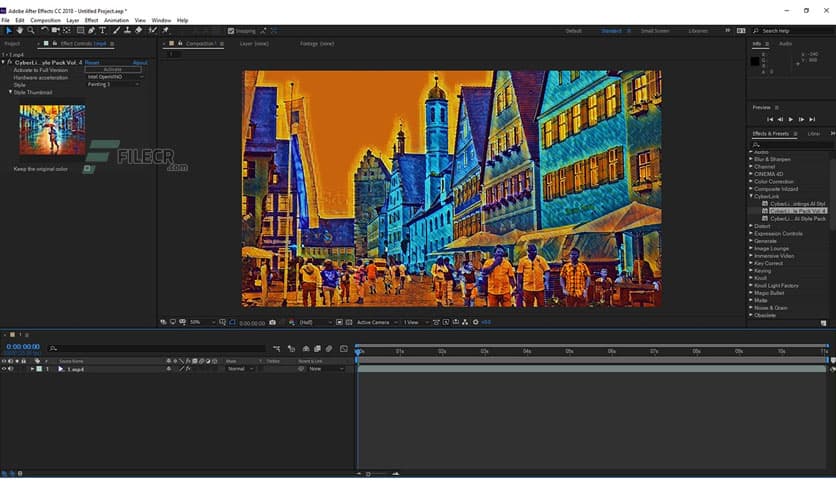836x484 pixels.
Task: Switch to the Audio panel tab
Action: click(x=785, y=44)
